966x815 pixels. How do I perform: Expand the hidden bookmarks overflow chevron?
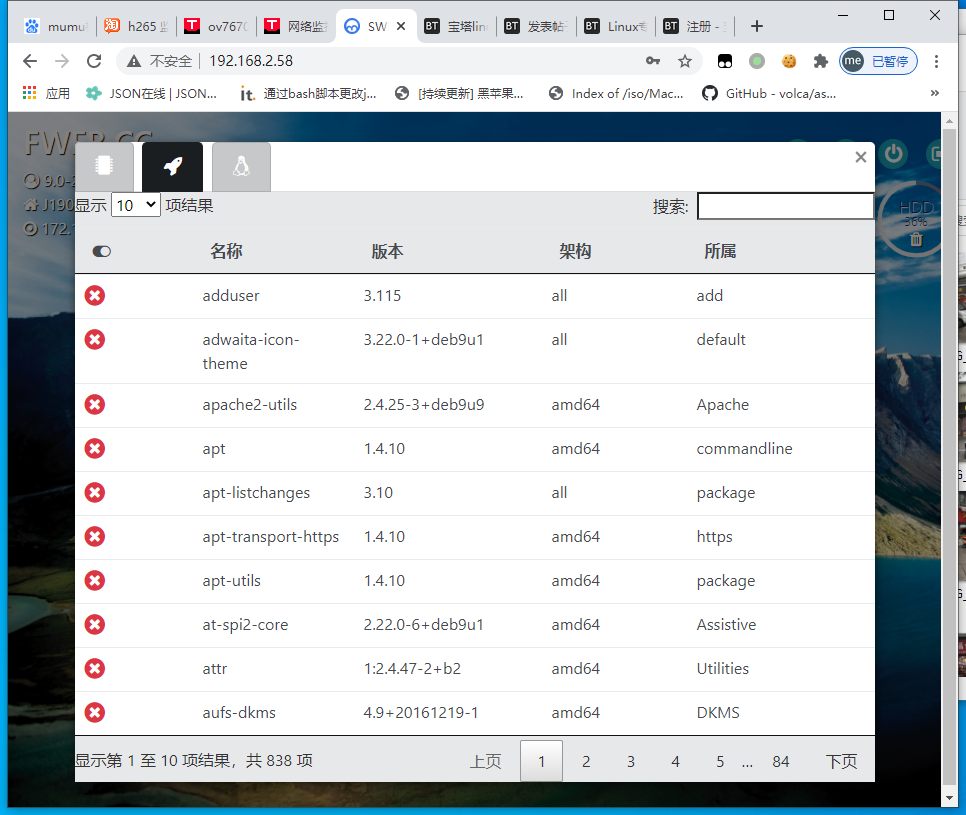click(x=935, y=93)
